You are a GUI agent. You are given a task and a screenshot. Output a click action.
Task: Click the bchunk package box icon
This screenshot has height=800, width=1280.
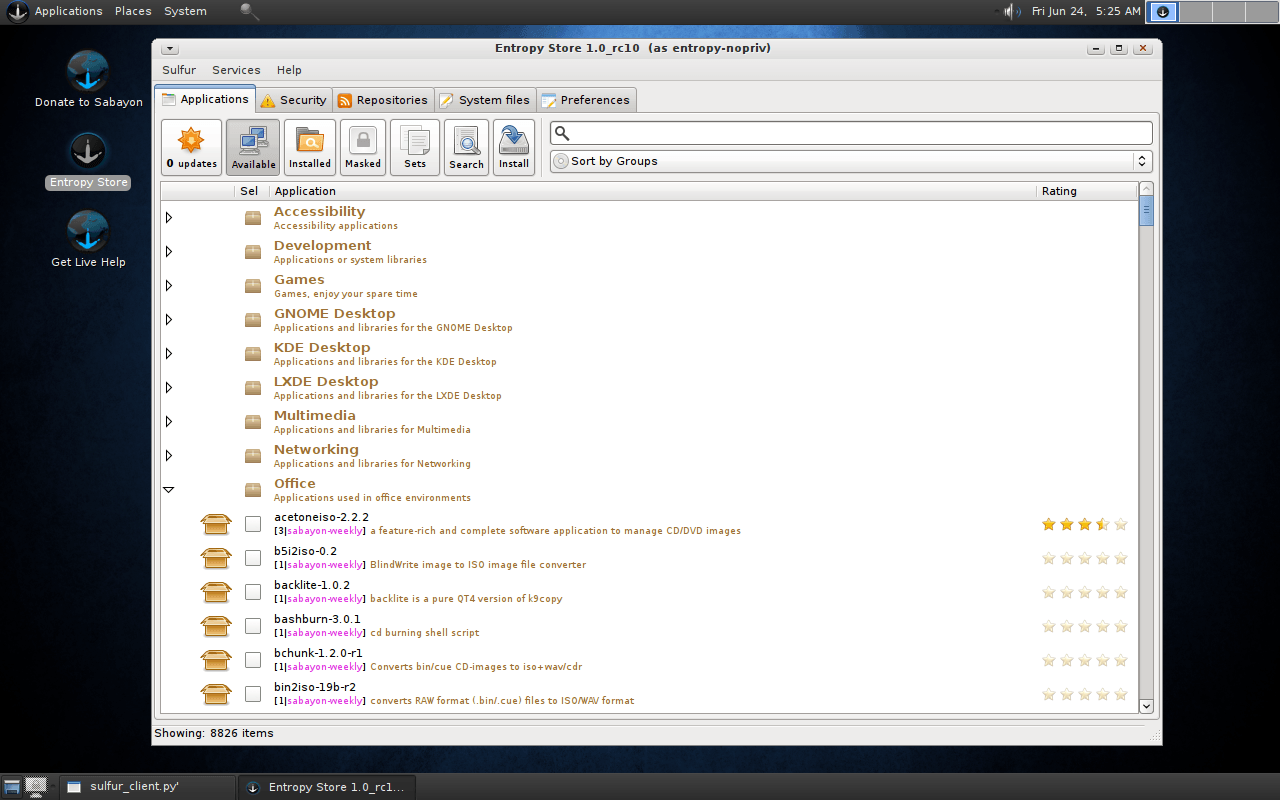point(216,660)
